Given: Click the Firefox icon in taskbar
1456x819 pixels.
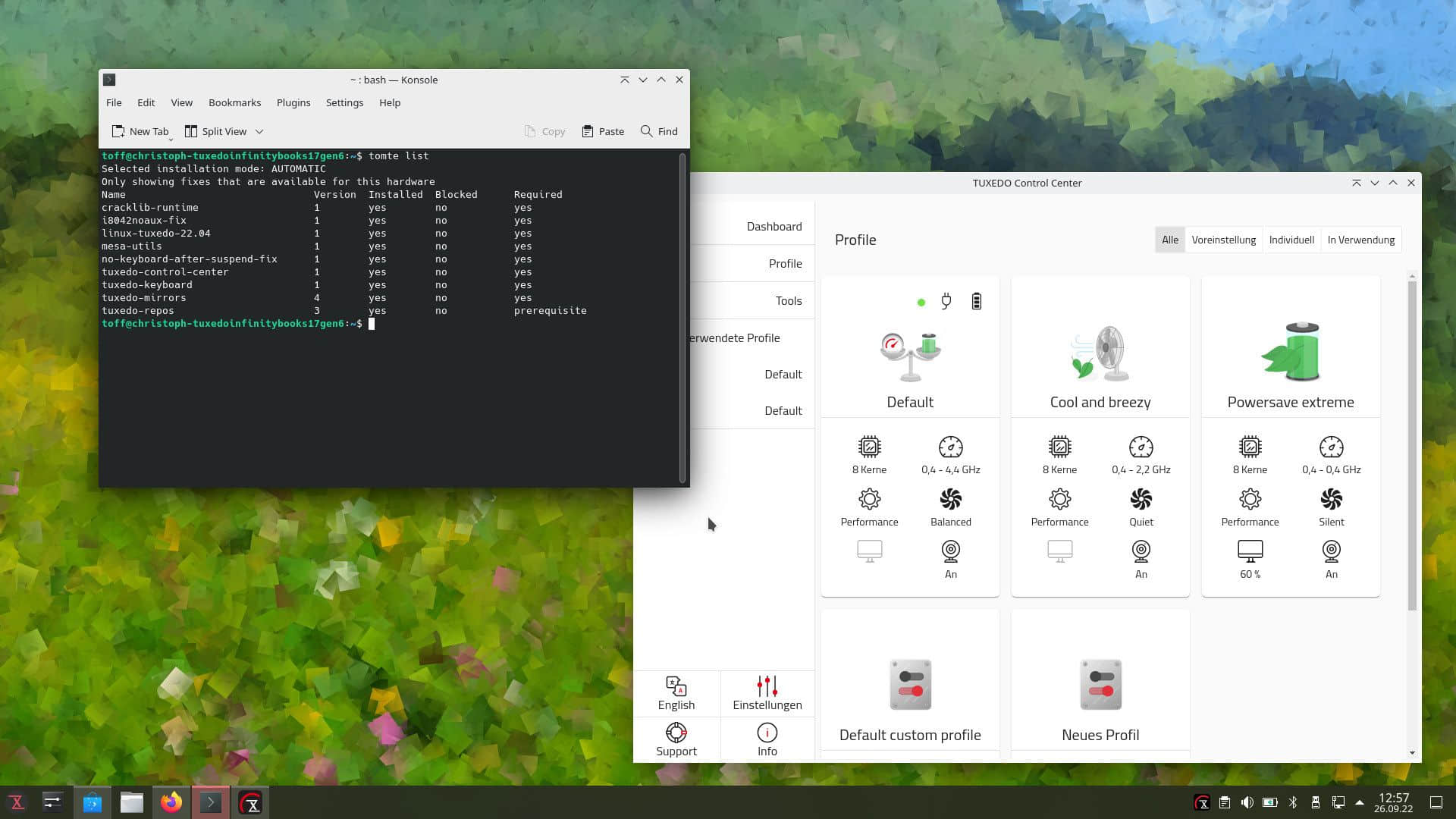Looking at the screenshot, I should click(x=171, y=802).
